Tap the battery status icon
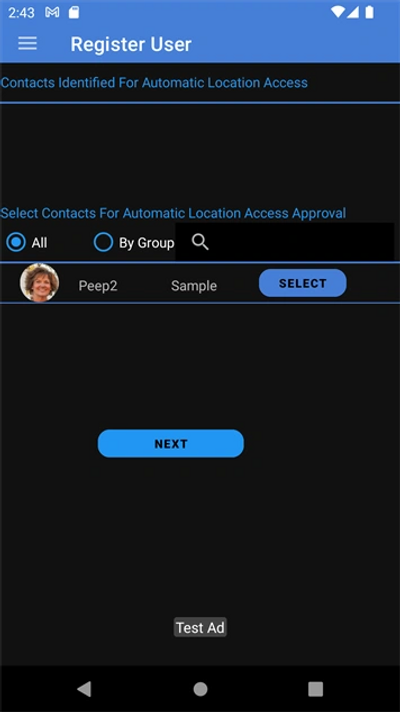 click(370, 12)
